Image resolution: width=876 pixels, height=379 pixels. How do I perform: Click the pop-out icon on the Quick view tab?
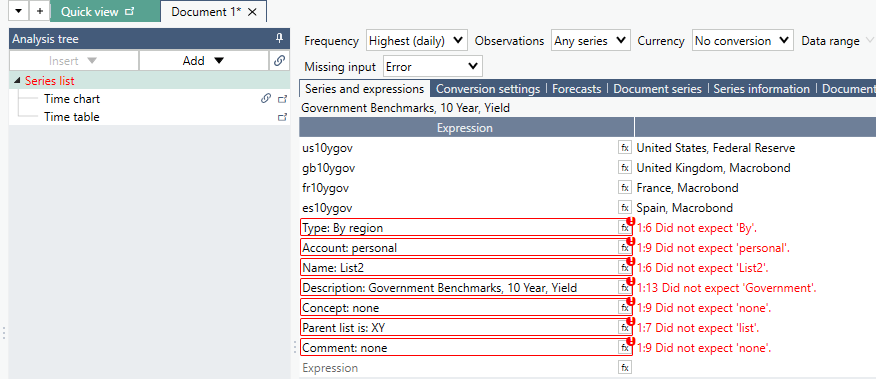click(130, 11)
